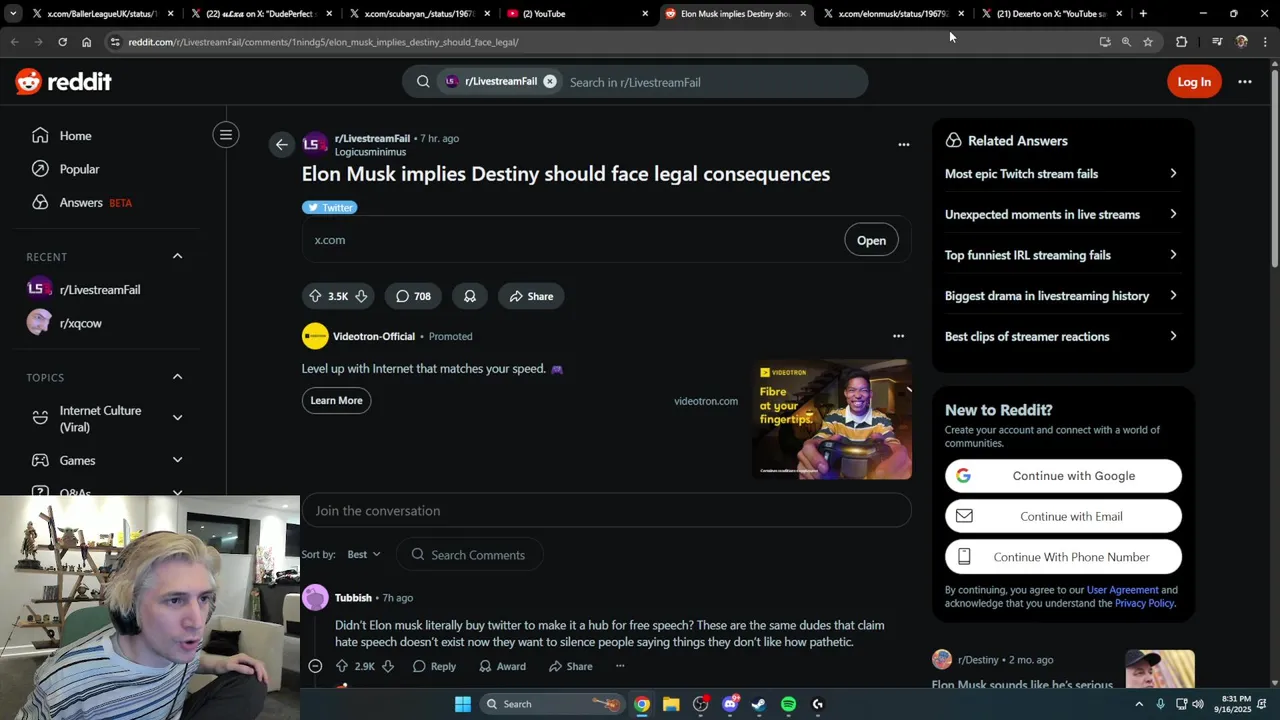Open Spotify from the taskbar
Image resolution: width=1280 pixels, height=720 pixels.
click(x=788, y=704)
